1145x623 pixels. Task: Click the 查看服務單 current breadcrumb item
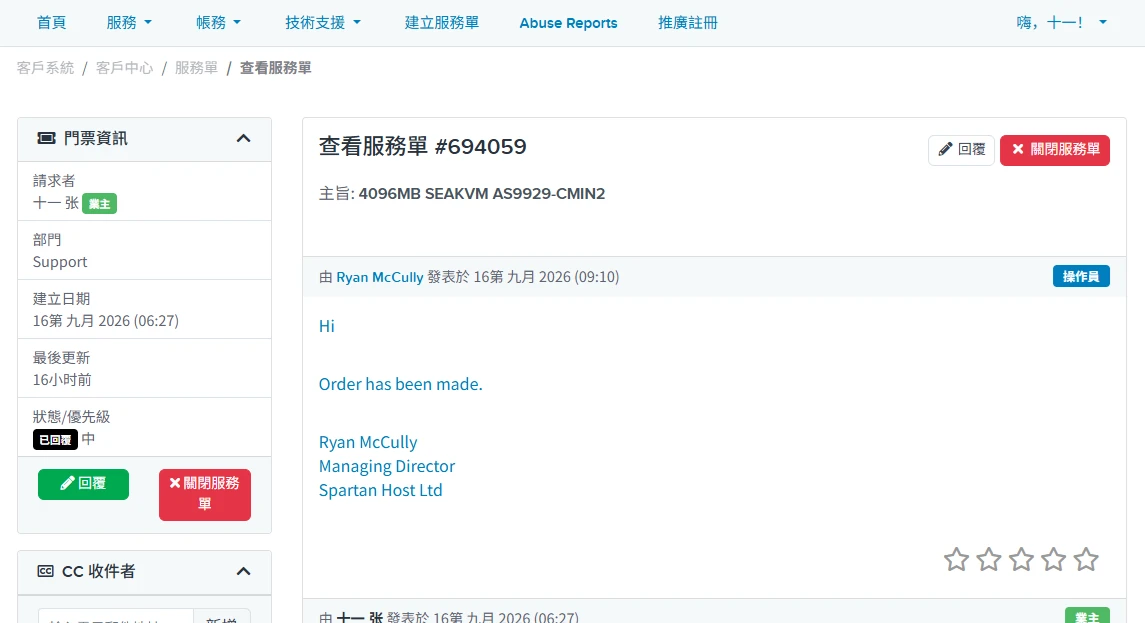[x=275, y=68]
